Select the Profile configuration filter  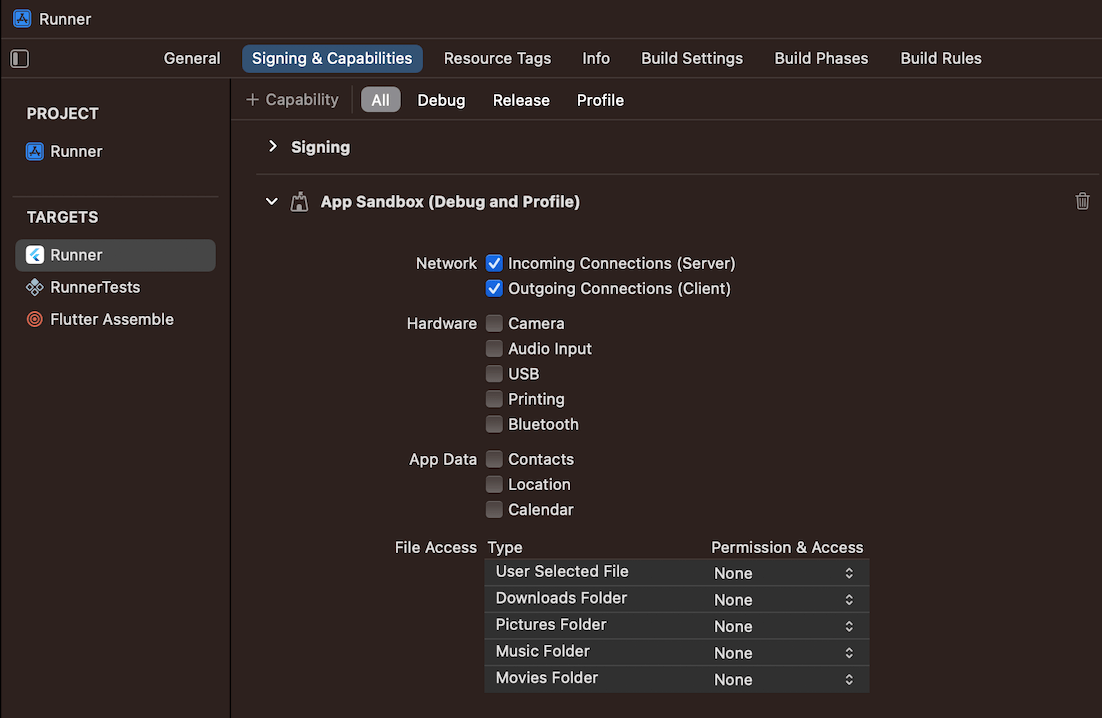click(x=600, y=100)
